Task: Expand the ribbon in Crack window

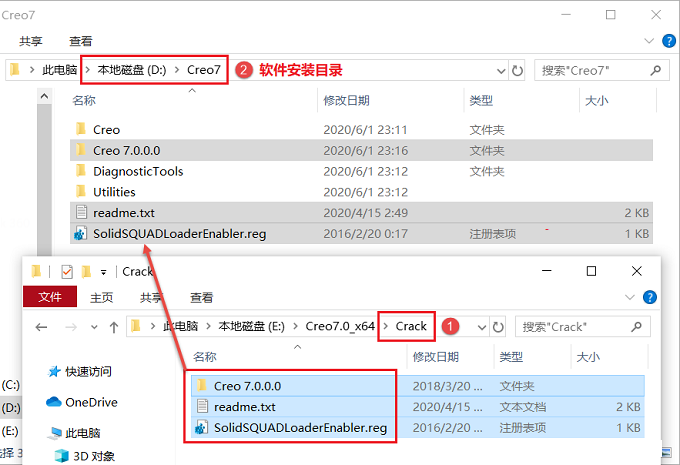Action: [629, 298]
